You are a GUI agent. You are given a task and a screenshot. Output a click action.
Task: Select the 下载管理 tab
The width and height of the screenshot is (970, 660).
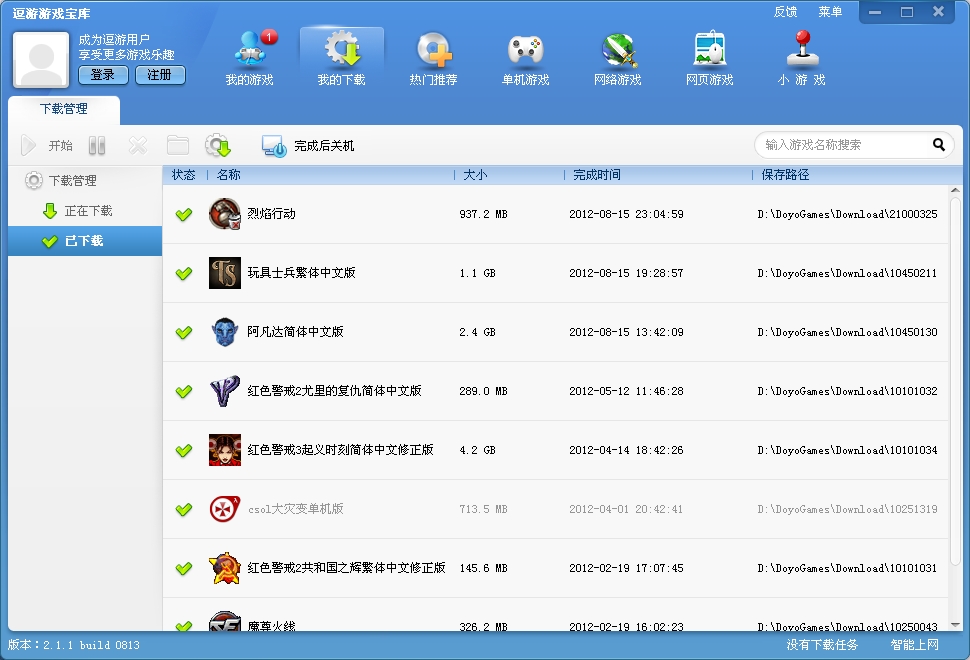pyautogui.click(x=64, y=109)
